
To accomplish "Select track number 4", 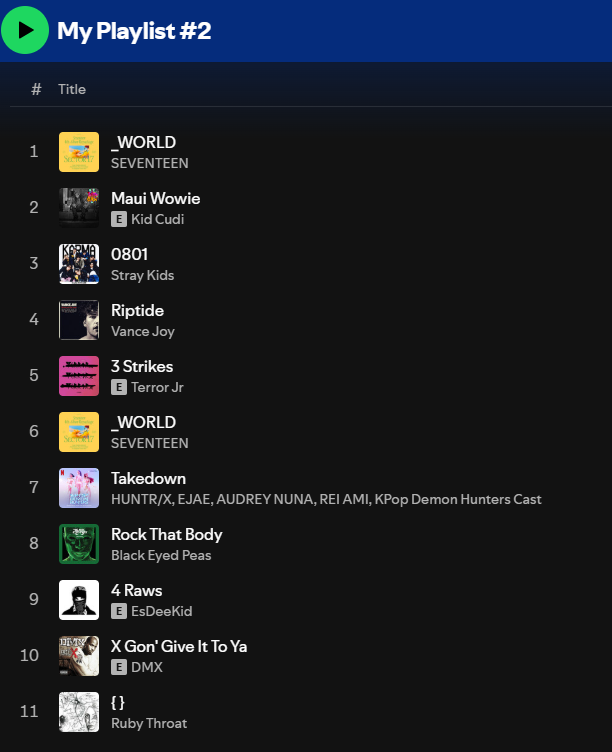I will coord(34,320).
